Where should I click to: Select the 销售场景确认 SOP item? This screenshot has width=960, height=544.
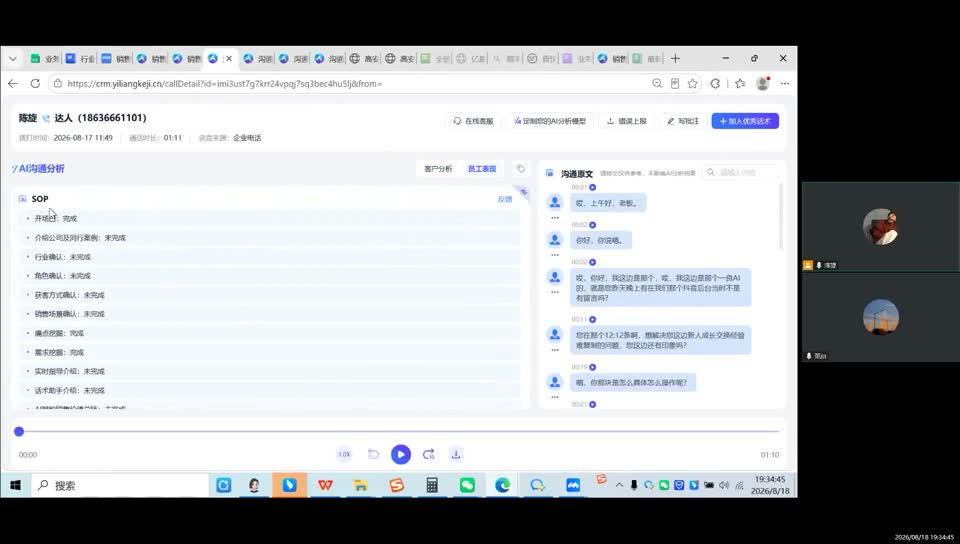(271, 314)
